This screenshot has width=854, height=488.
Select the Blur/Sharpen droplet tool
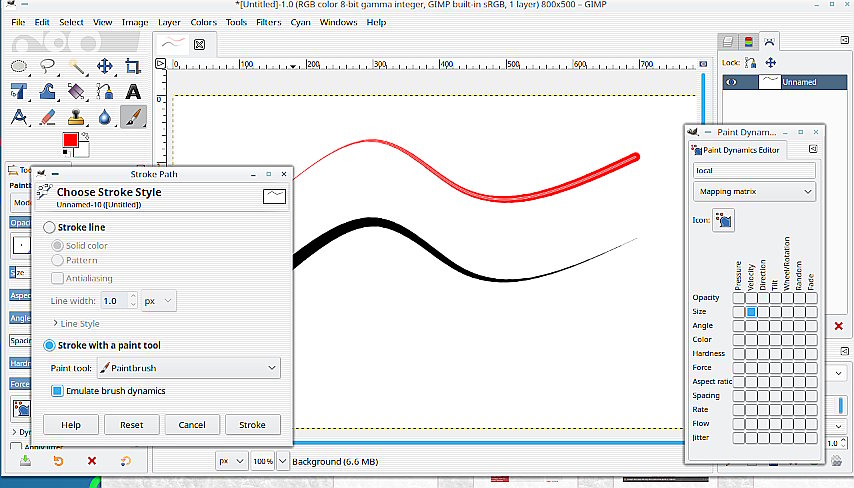point(105,117)
